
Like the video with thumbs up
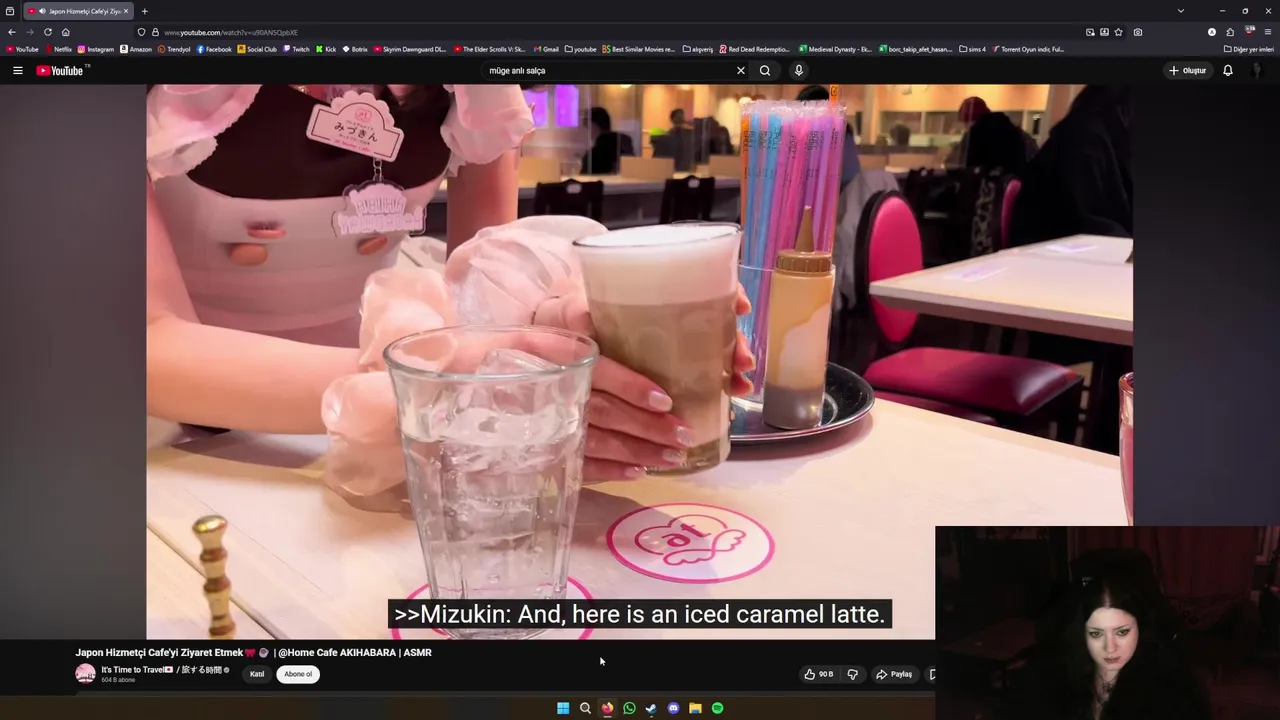pos(818,674)
